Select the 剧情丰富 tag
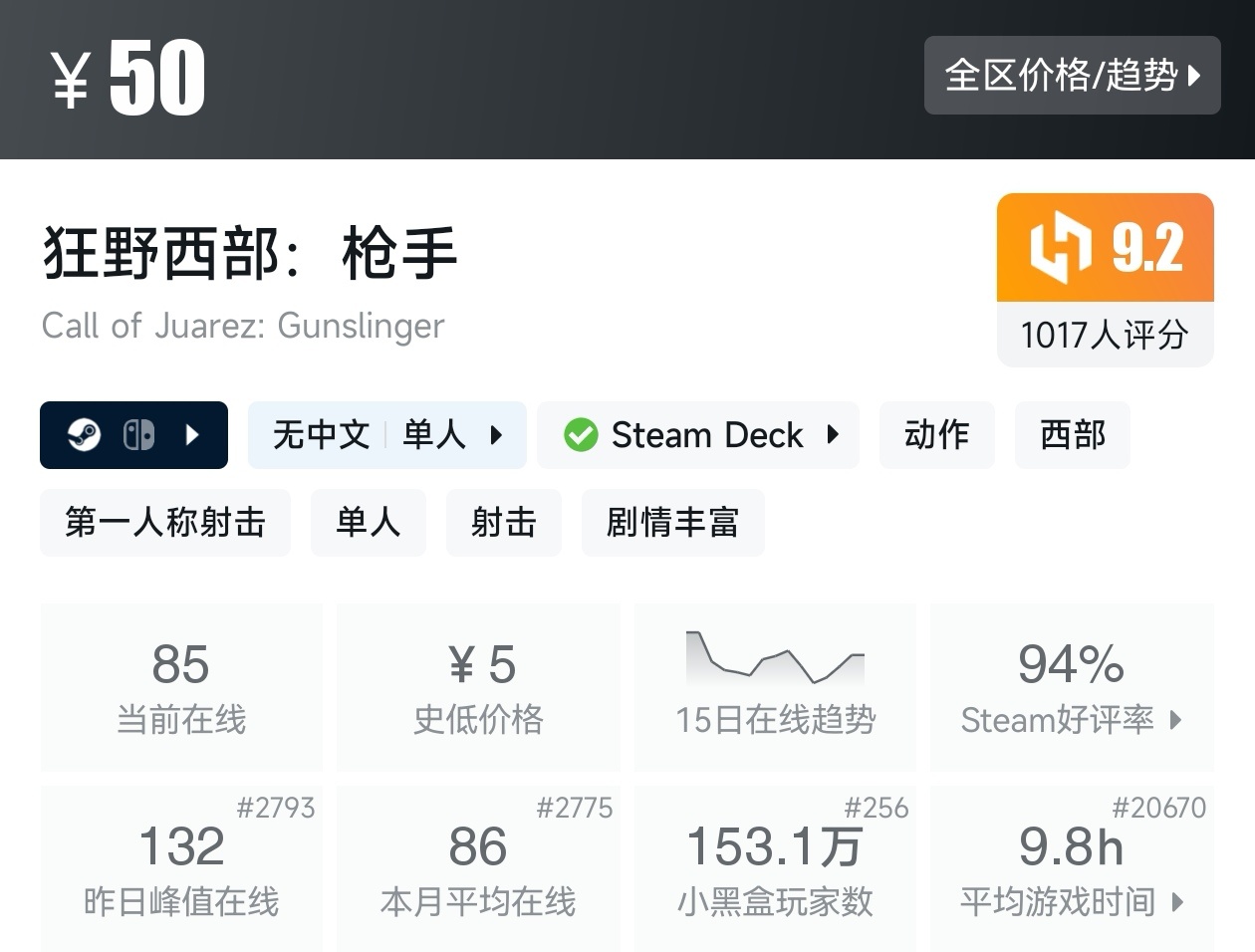Image resolution: width=1255 pixels, height=952 pixels. point(673,523)
